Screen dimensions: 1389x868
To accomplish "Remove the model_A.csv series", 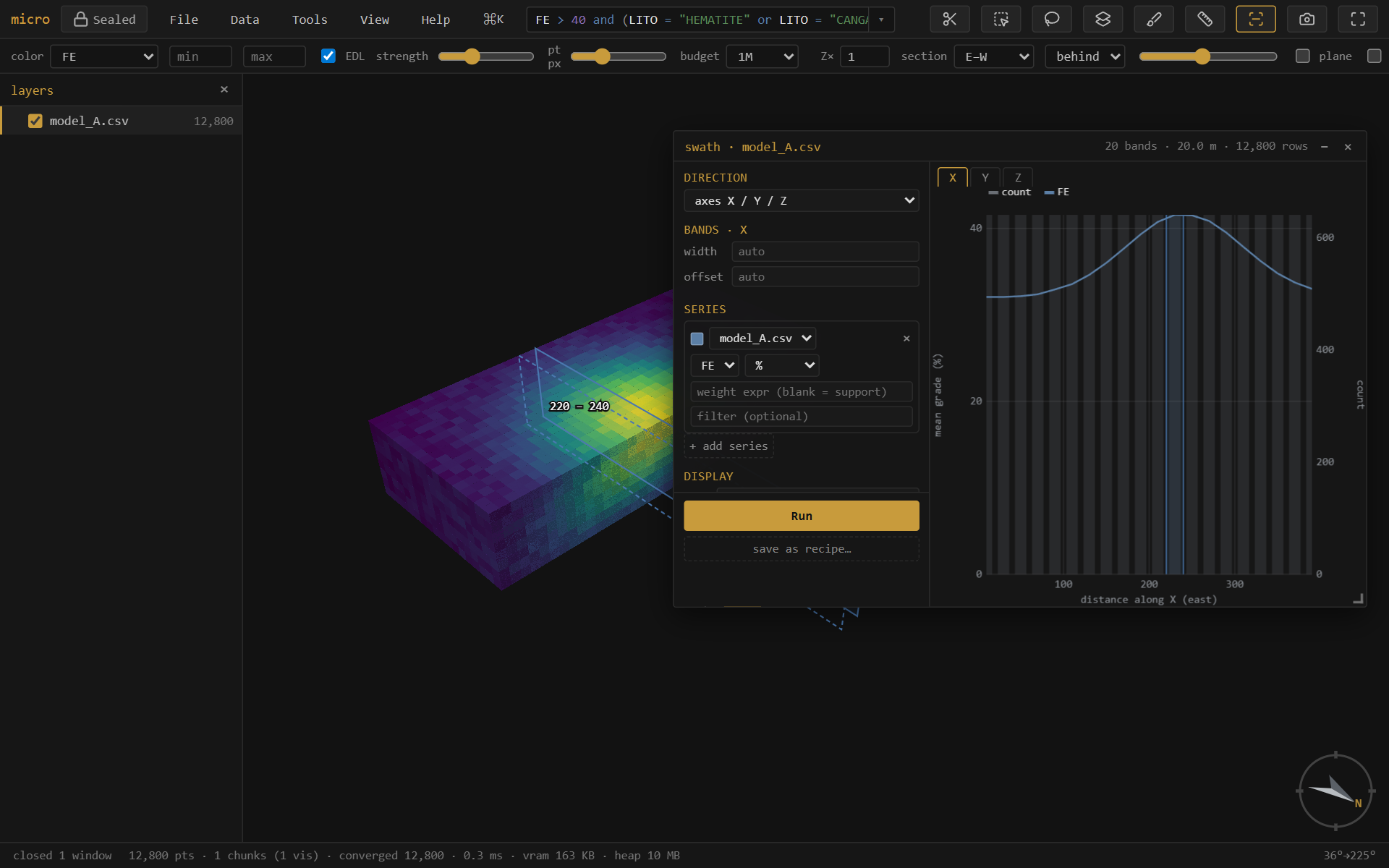I will point(906,339).
